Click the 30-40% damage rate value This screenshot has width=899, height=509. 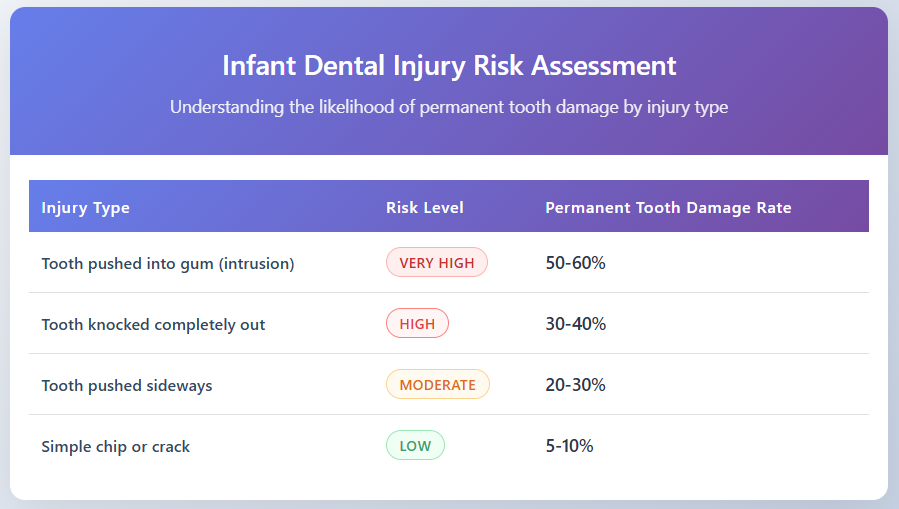point(576,324)
